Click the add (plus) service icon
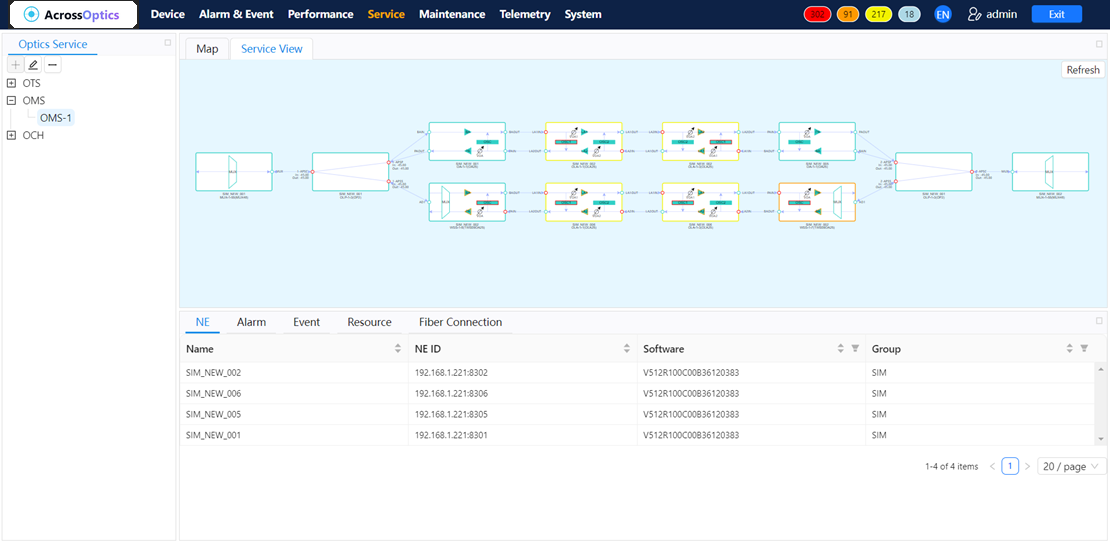Screen dimensions: 1110x543 (x=16, y=65)
